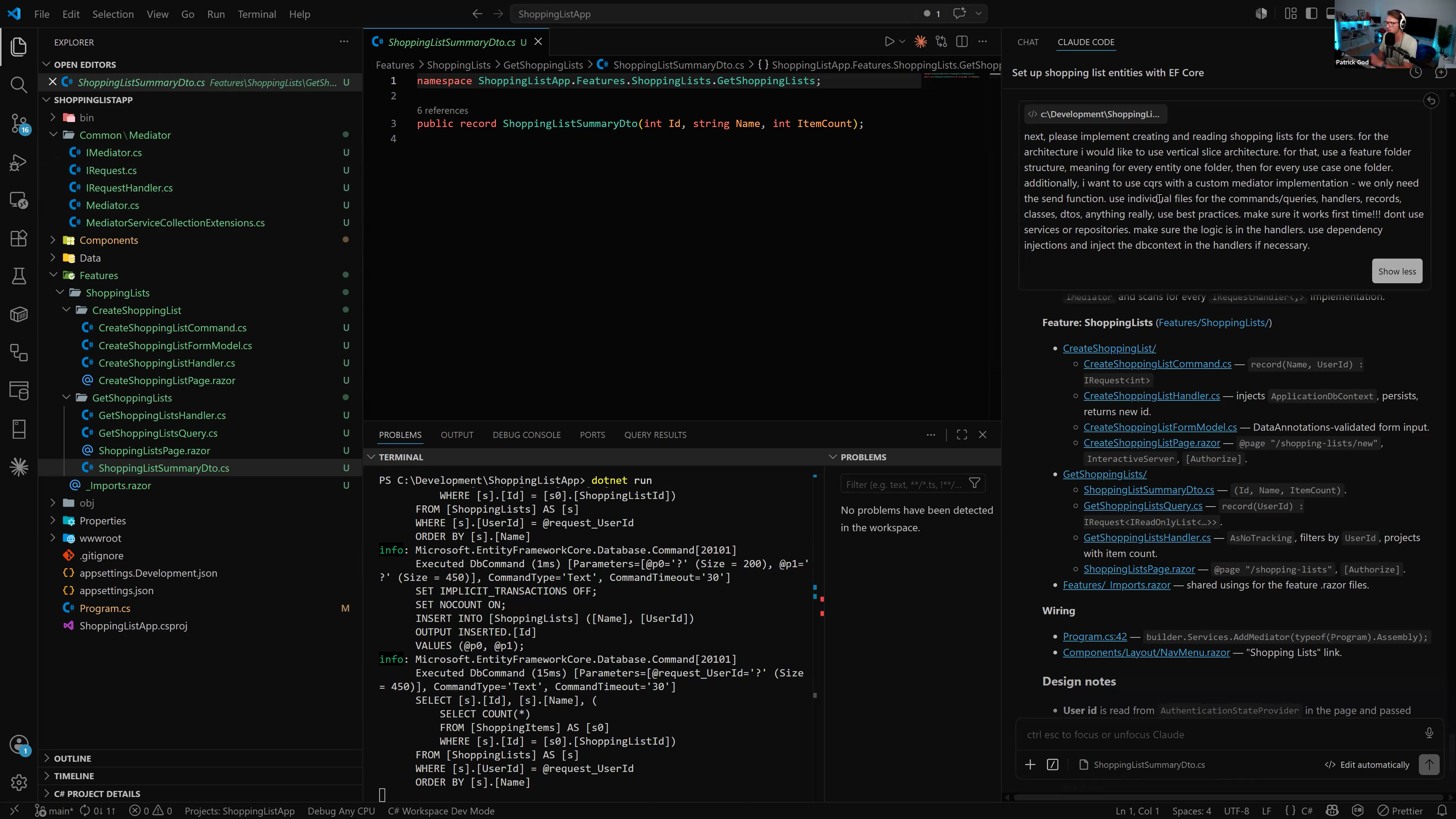Image resolution: width=1456 pixels, height=819 pixels.
Task: Open Remote Explorer in activity bar
Action: tap(19, 200)
